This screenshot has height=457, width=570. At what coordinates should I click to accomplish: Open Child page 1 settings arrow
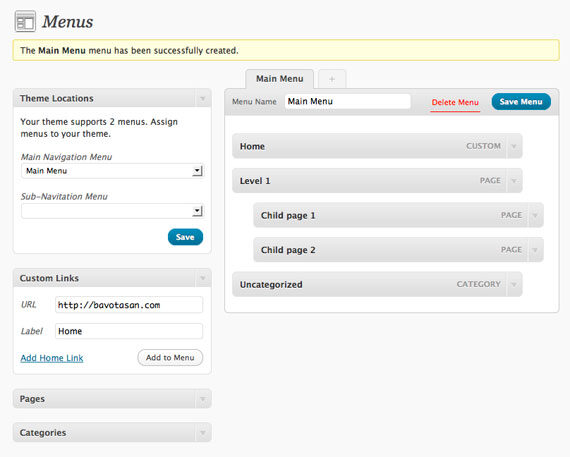point(535,215)
